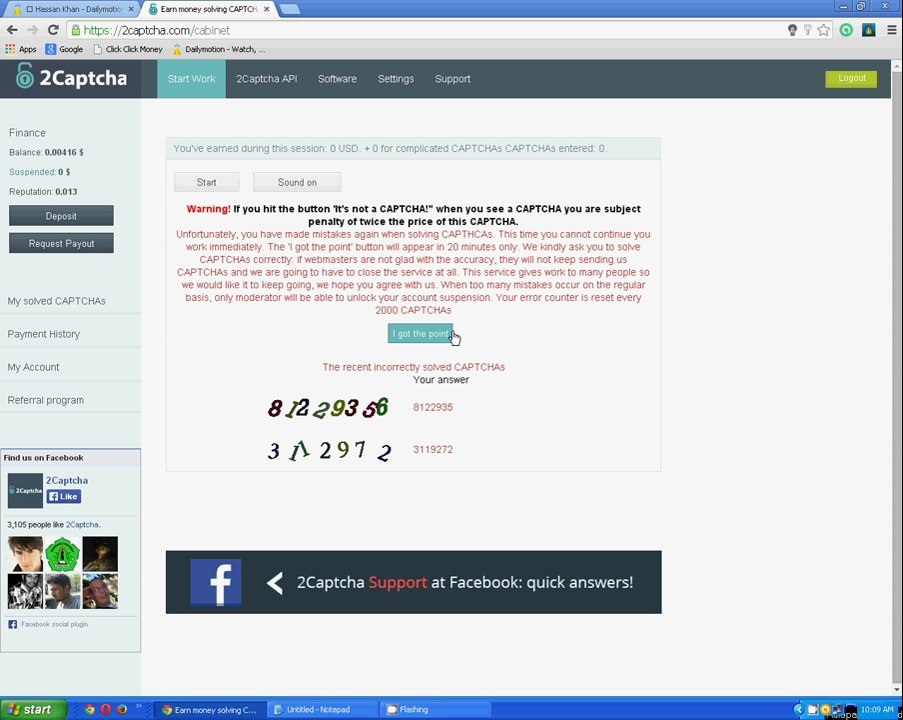Open a new browser tab
The width and height of the screenshot is (903, 720).
pos(289,9)
